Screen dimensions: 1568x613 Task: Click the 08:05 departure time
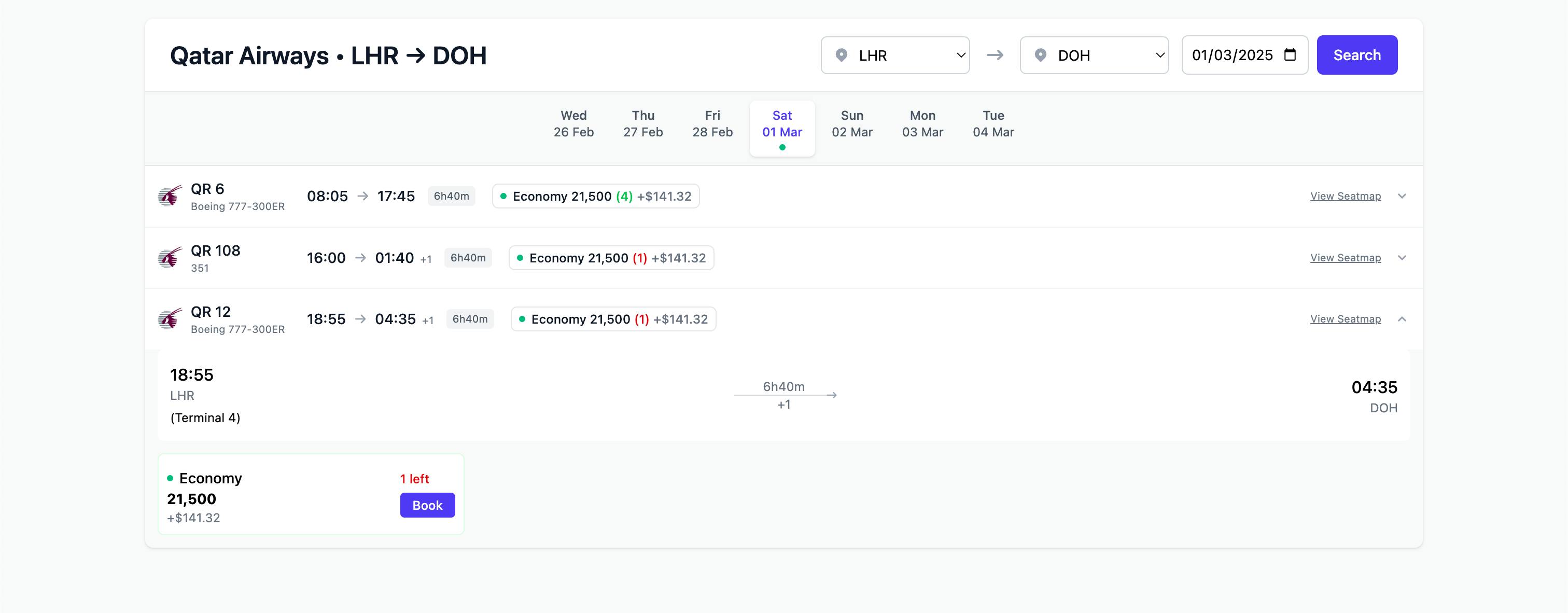click(x=328, y=196)
